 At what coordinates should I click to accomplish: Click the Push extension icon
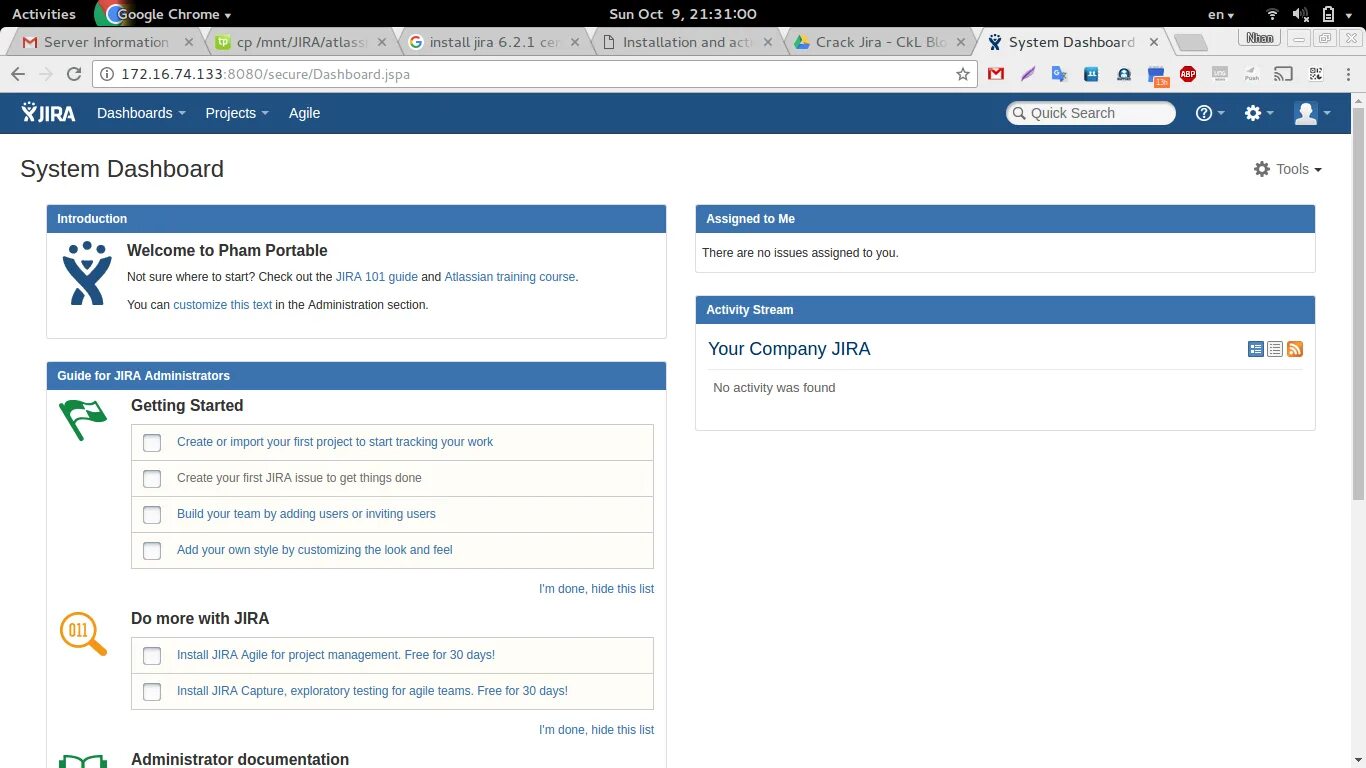click(1251, 74)
